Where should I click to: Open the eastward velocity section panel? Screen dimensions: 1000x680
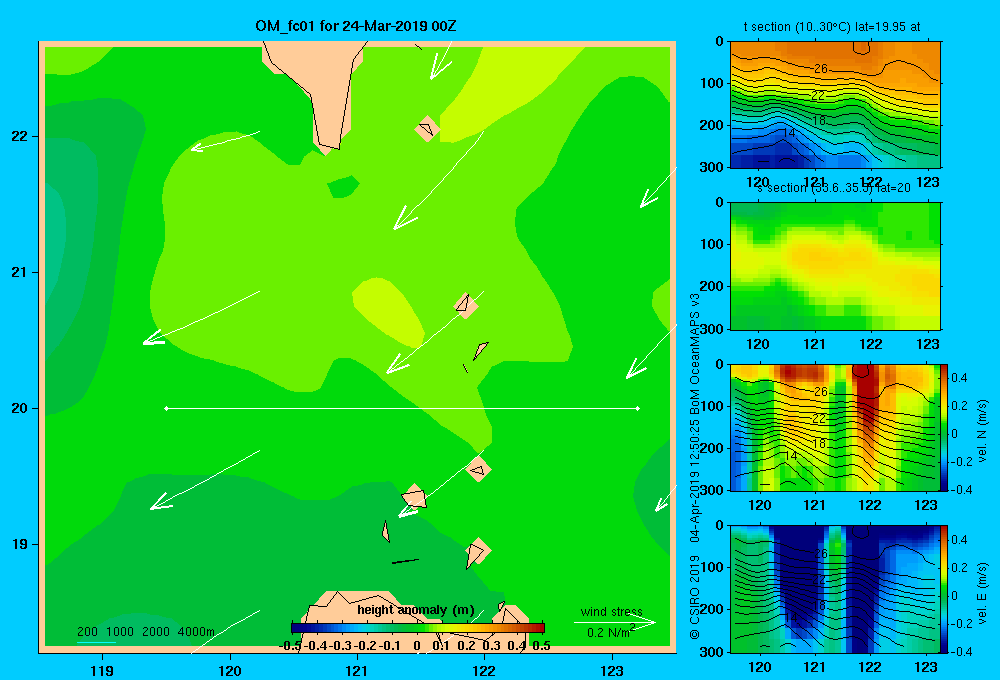tap(835, 589)
